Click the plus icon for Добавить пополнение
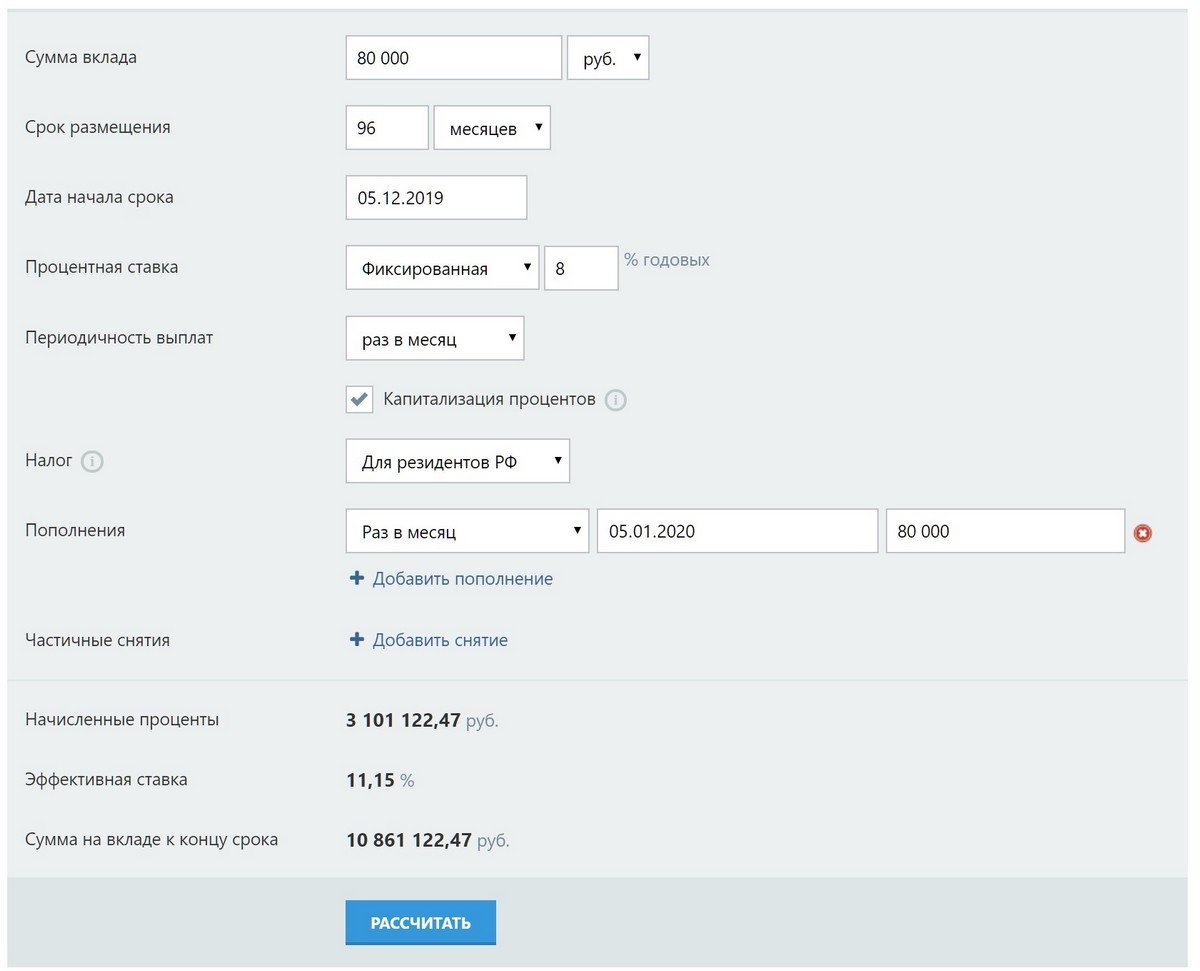The width and height of the screenshot is (1200, 971). click(357, 579)
